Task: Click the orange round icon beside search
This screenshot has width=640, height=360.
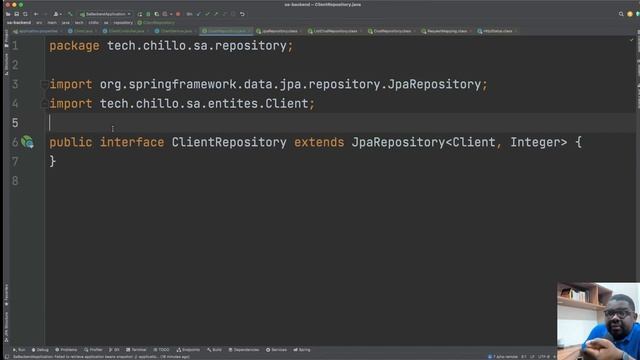Action: point(630,14)
